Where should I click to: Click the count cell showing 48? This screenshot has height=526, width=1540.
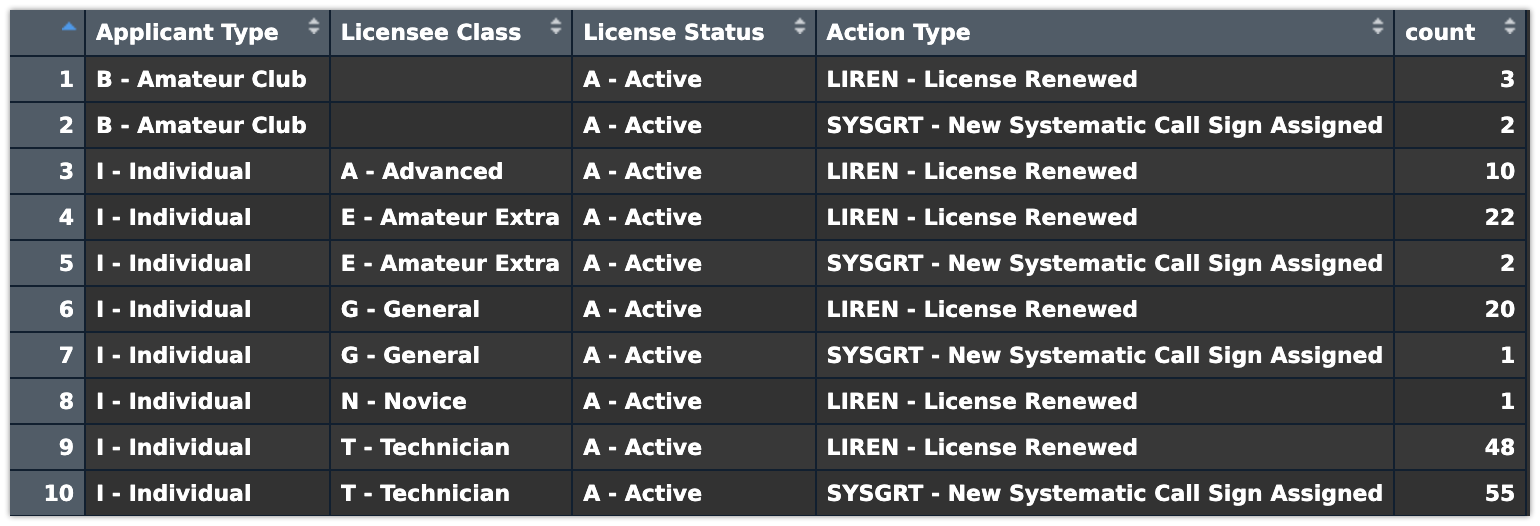pyautogui.click(x=1499, y=447)
